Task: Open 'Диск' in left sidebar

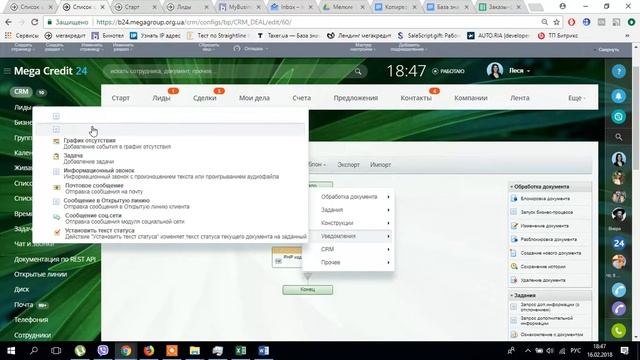Action: 22,289
